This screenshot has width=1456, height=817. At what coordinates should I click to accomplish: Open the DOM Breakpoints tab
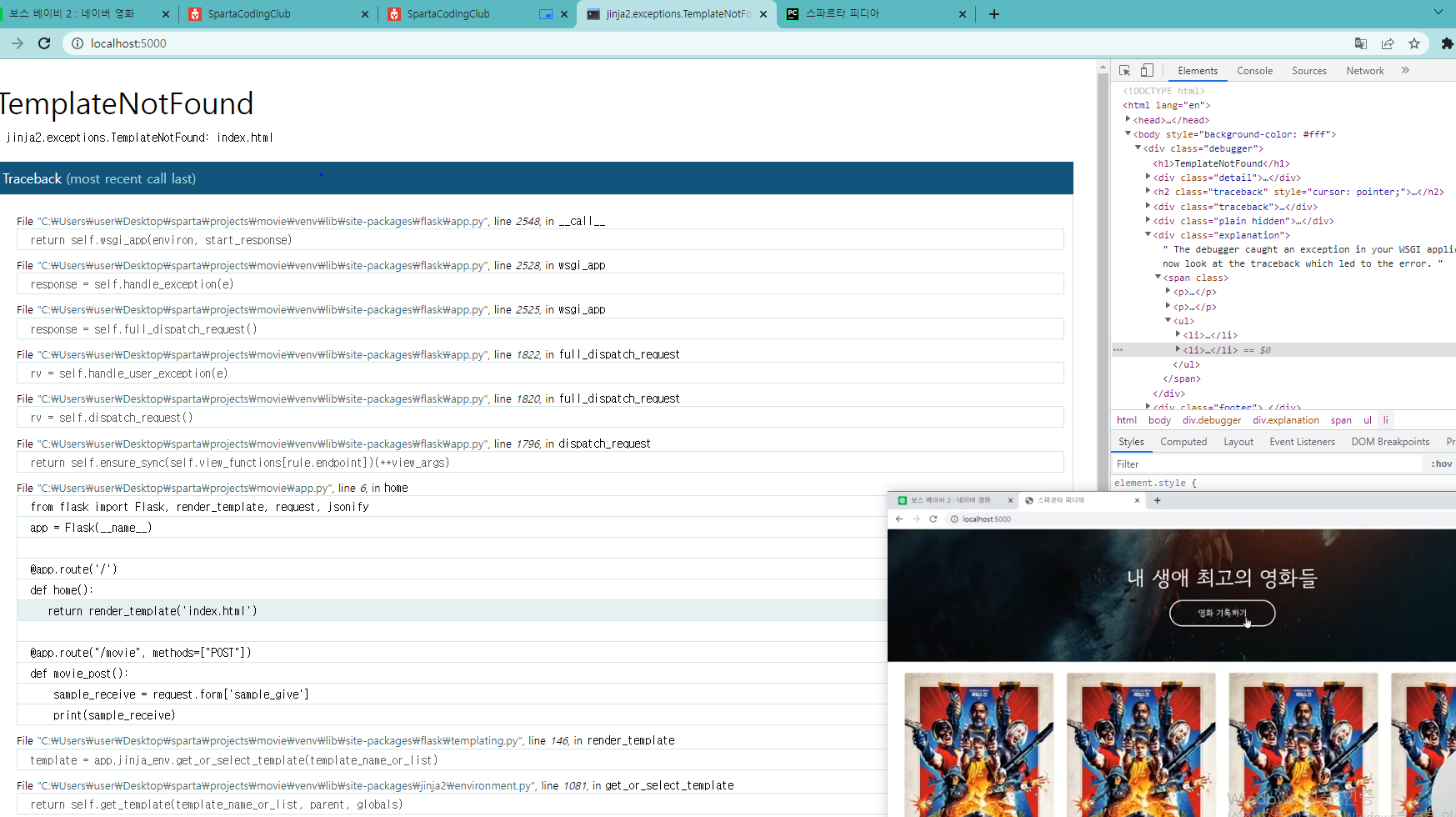click(x=1390, y=442)
